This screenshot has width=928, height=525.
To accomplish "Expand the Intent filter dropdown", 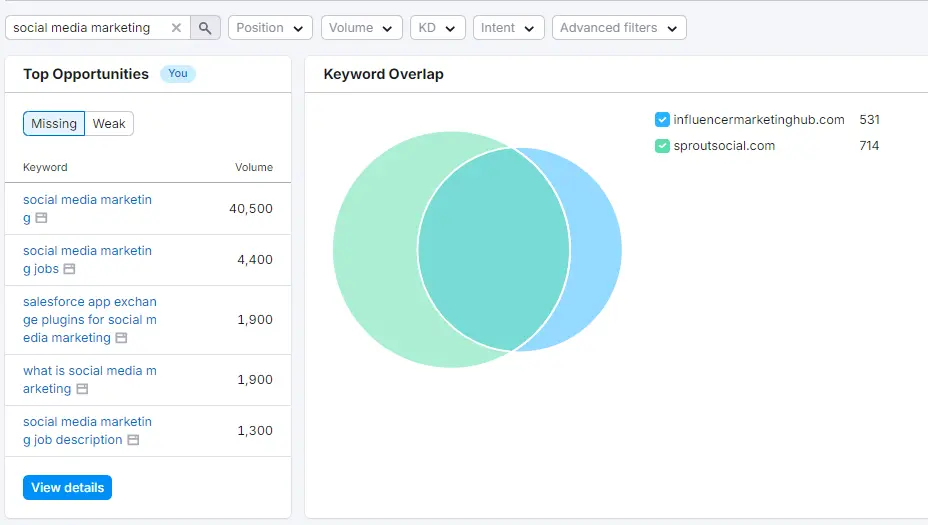I will coord(508,28).
